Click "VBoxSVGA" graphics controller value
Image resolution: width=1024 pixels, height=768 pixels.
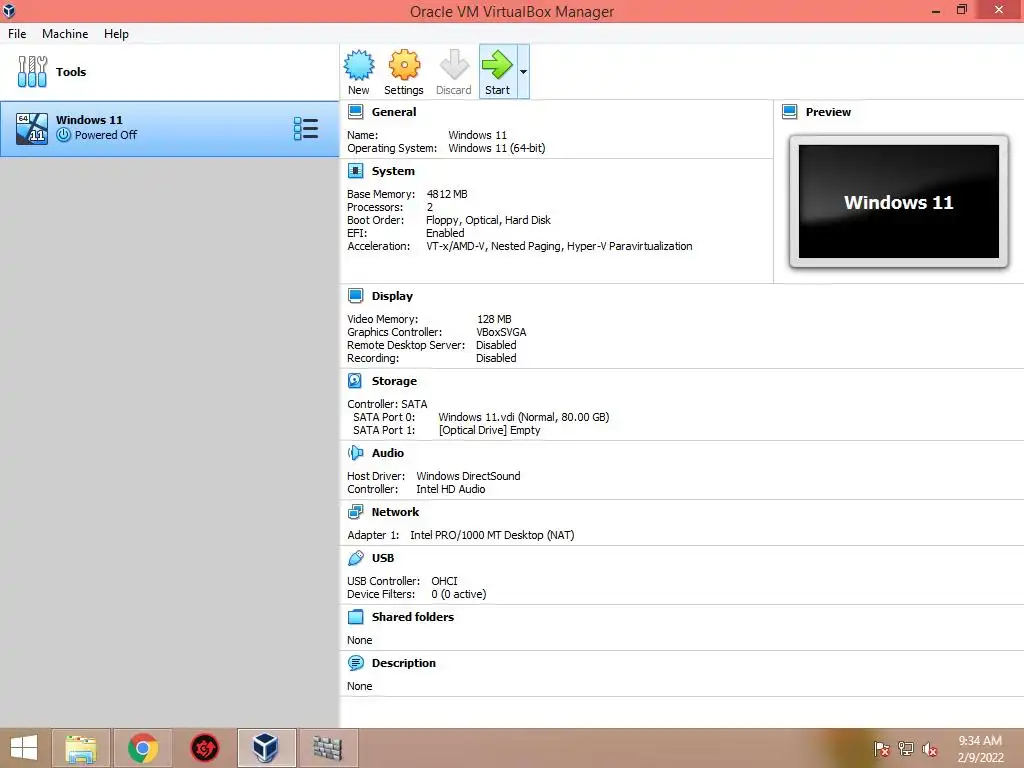pyautogui.click(x=501, y=332)
